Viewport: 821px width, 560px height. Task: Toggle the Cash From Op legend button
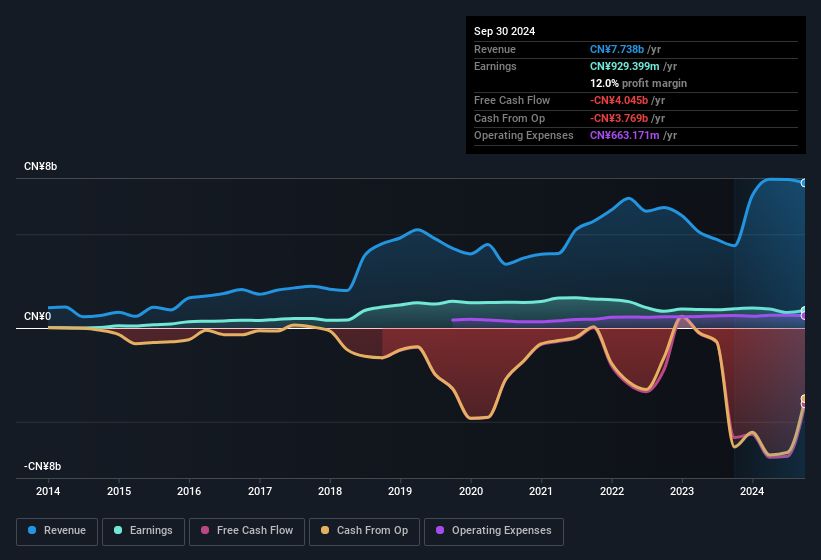pos(364,531)
